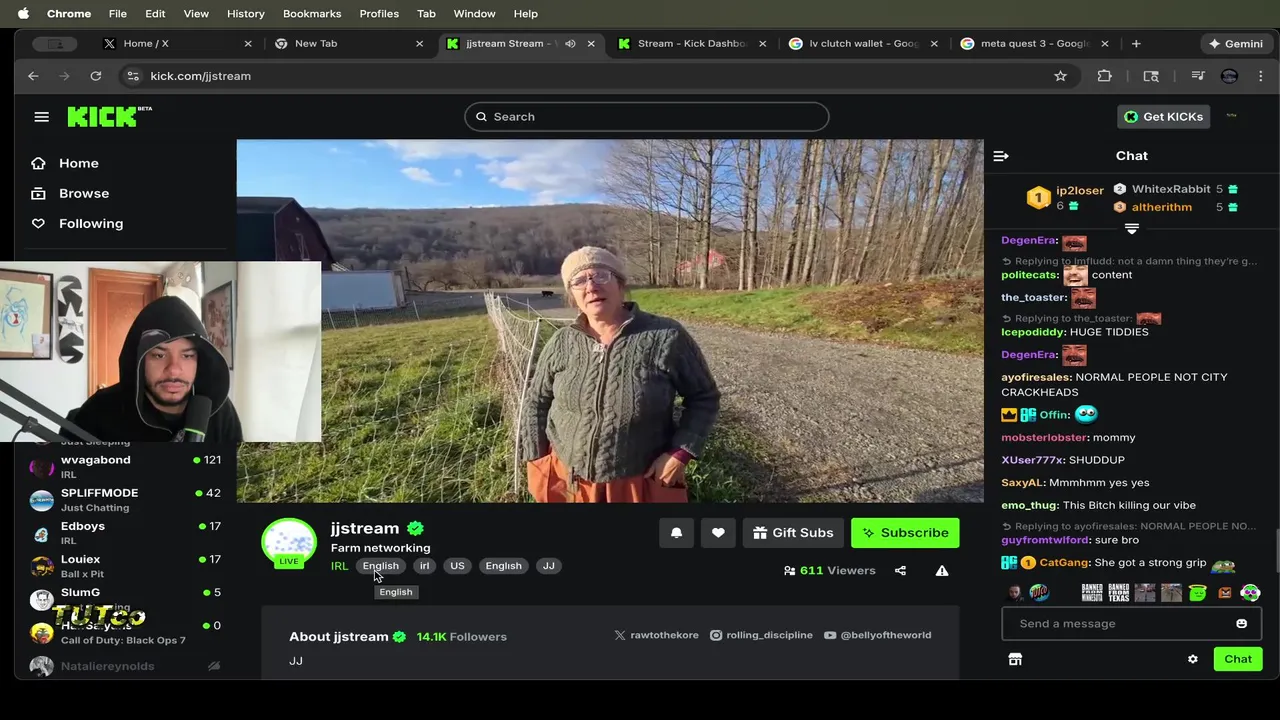This screenshot has width=1280, height=720.
Task: Switch to New Tab tab
Action: 349,44
